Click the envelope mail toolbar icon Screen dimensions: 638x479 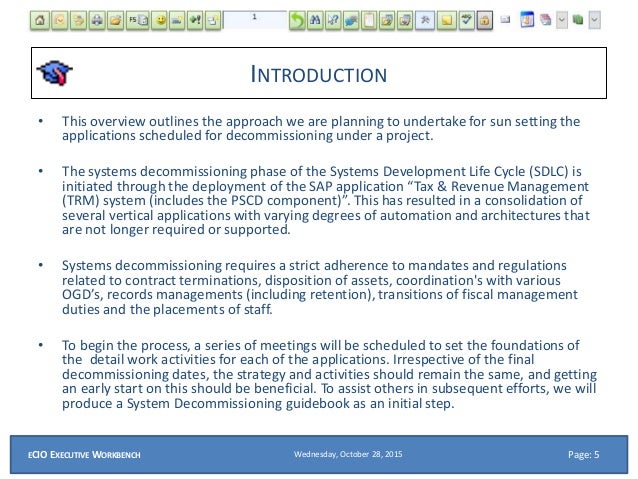tap(60, 20)
